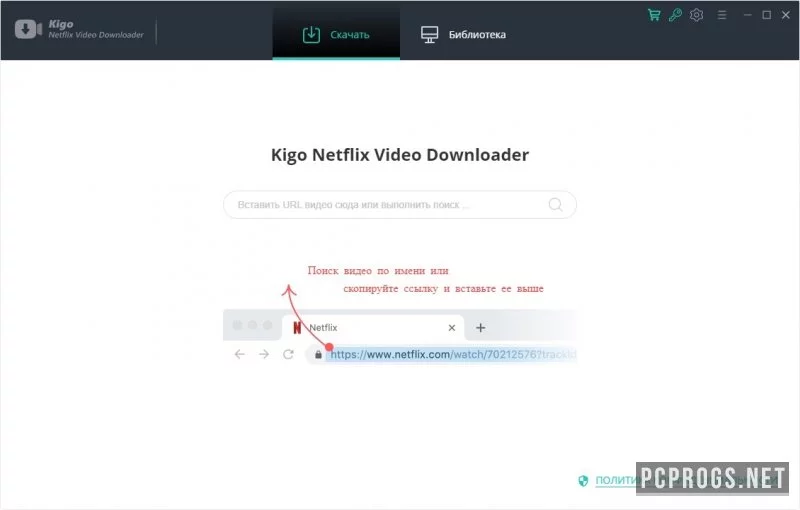The image size is (800, 510).
Task: Maximize the Kigo window
Action: click(766, 15)
